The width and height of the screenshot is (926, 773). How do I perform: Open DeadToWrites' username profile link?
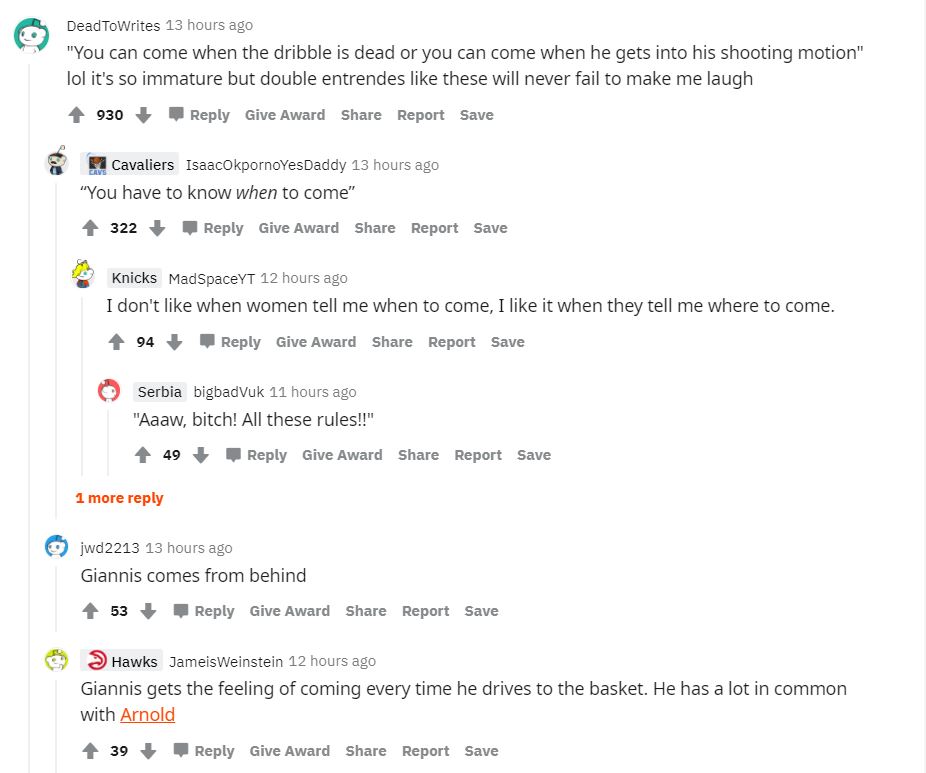tap(113, 25)
